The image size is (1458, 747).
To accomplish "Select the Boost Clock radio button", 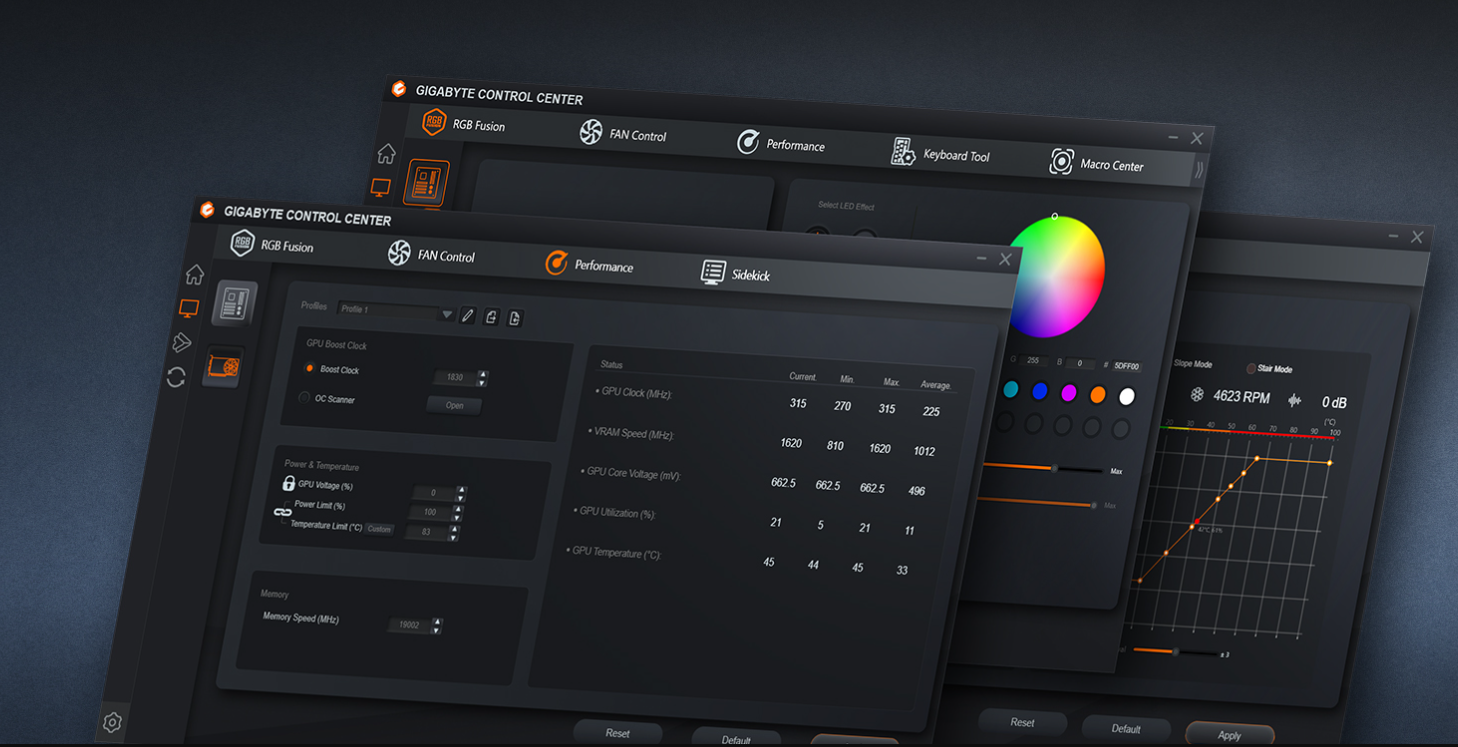I will (x=309, y=369).
